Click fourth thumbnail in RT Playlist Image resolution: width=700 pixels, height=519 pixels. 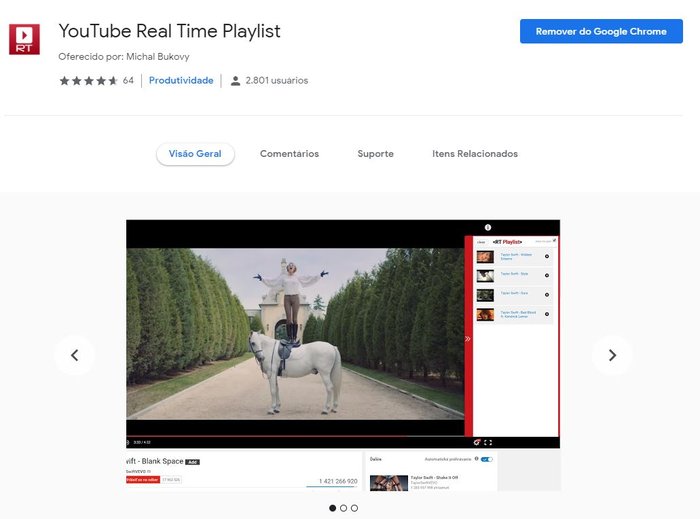pos(485,315)
